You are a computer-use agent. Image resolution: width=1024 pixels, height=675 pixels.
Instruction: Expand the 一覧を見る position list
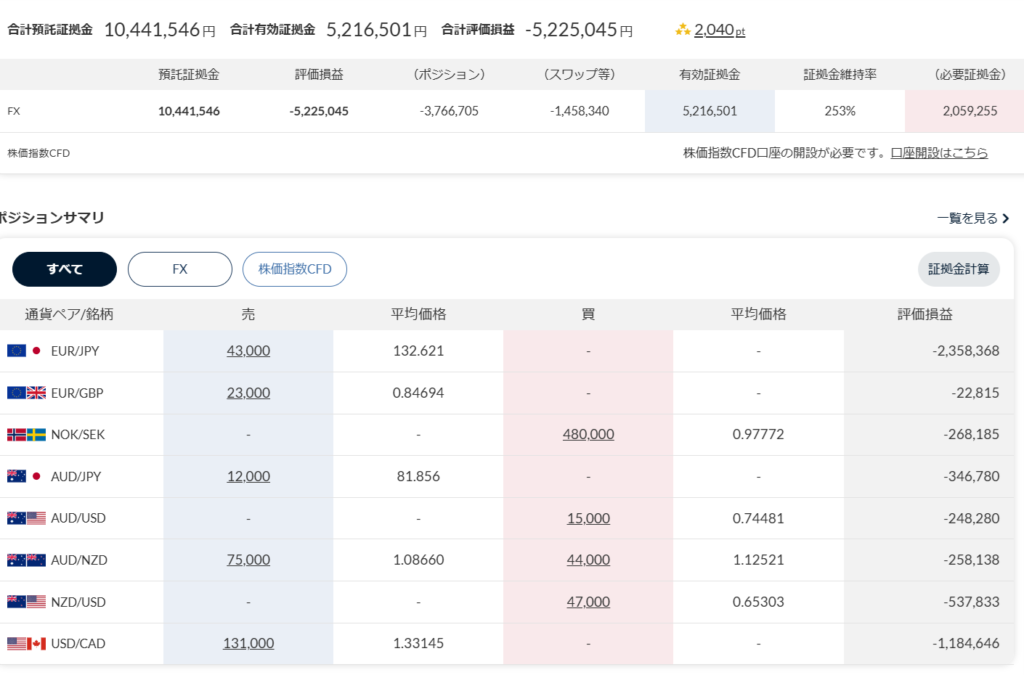coord(972,218)
